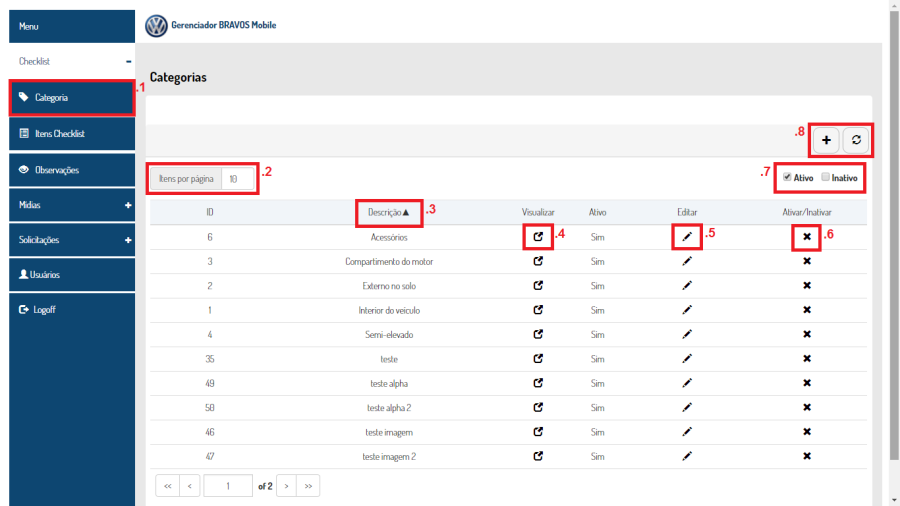Click the refresh list button
The width and height of the screenshot is (900, 506).
[855, 141]
